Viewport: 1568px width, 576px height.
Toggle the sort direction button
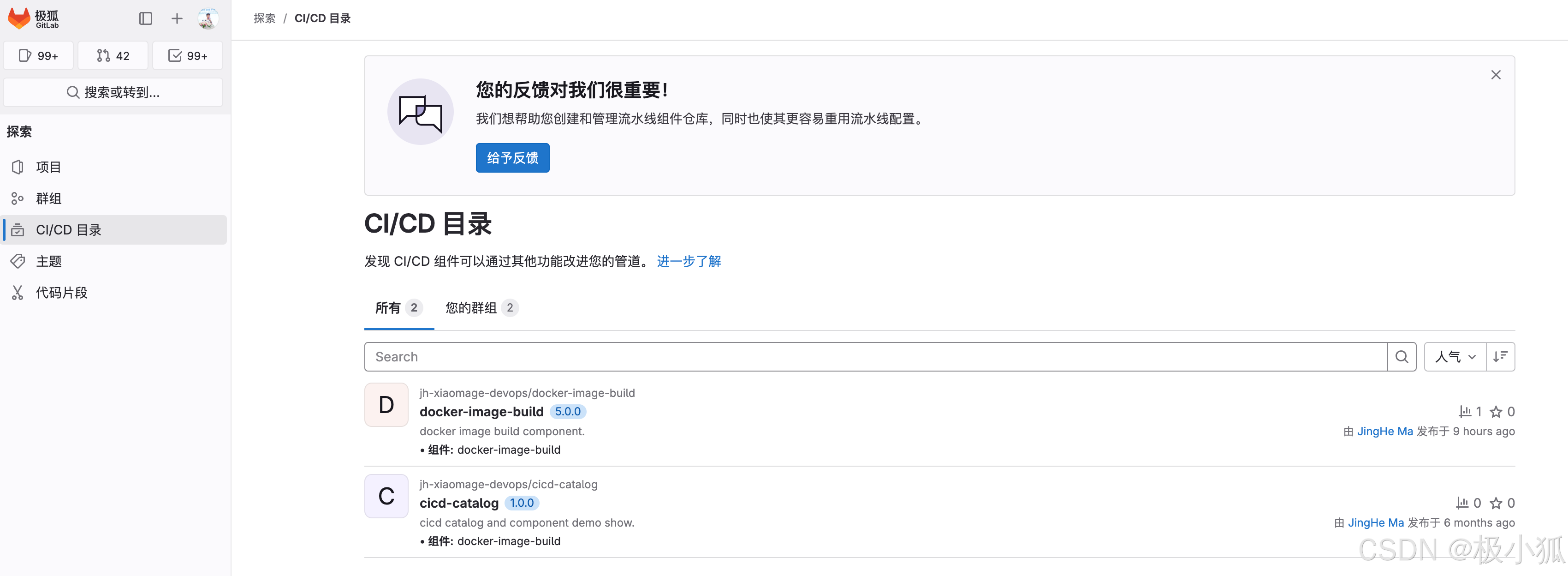pos(1500,357)
